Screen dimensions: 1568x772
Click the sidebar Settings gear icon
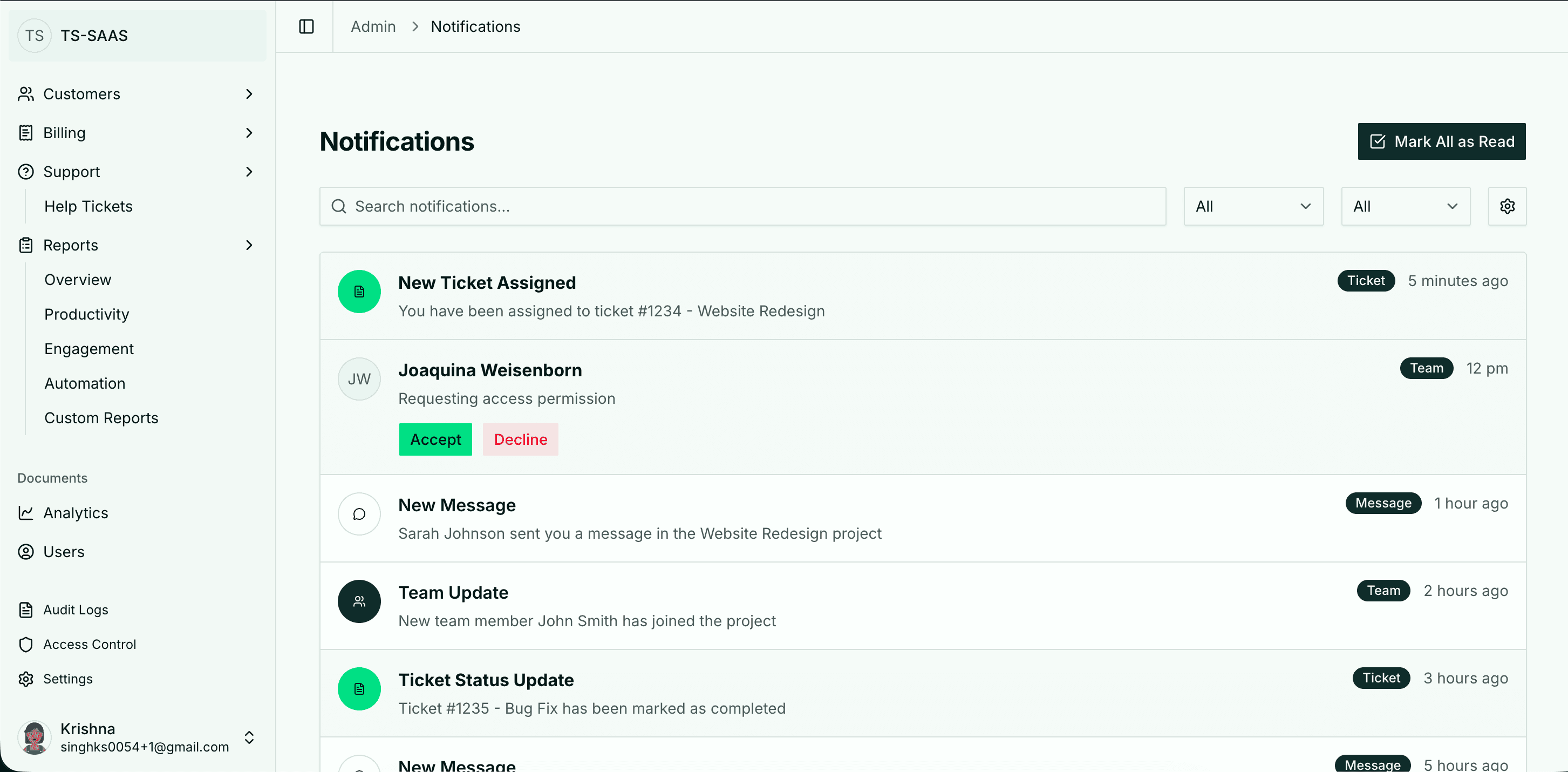(x=25, y=679)
